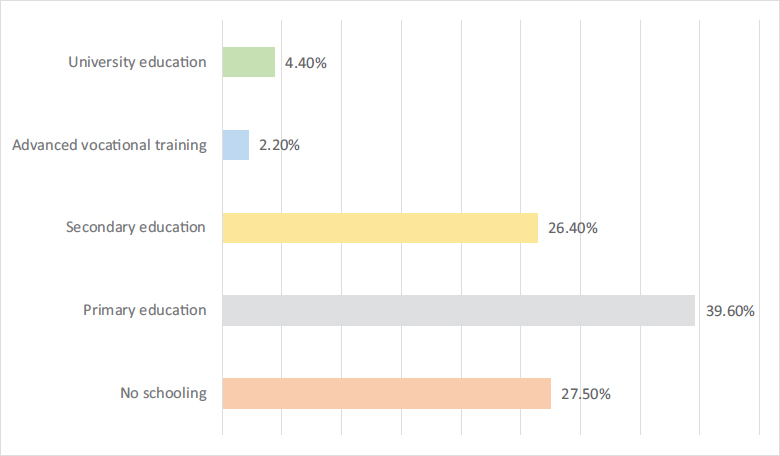Click the "Primary education" category label
The height and width of the screenshot is (456, 780).
pos(145,310)
